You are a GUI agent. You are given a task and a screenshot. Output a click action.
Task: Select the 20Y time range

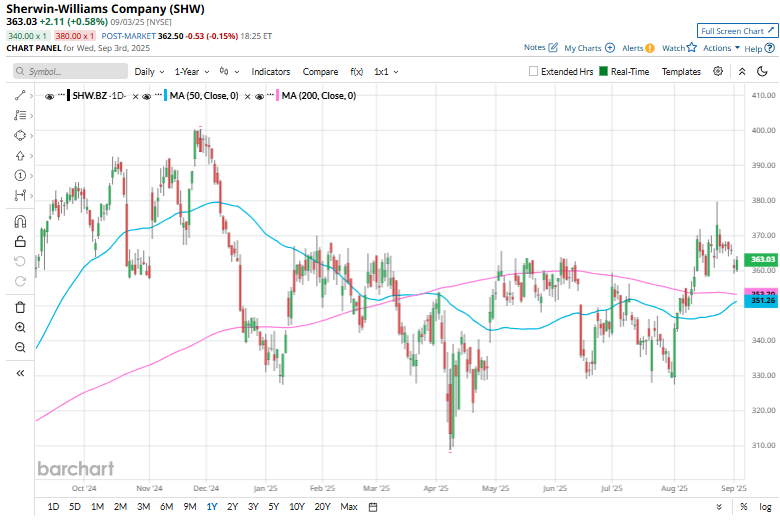pos(322,507)
